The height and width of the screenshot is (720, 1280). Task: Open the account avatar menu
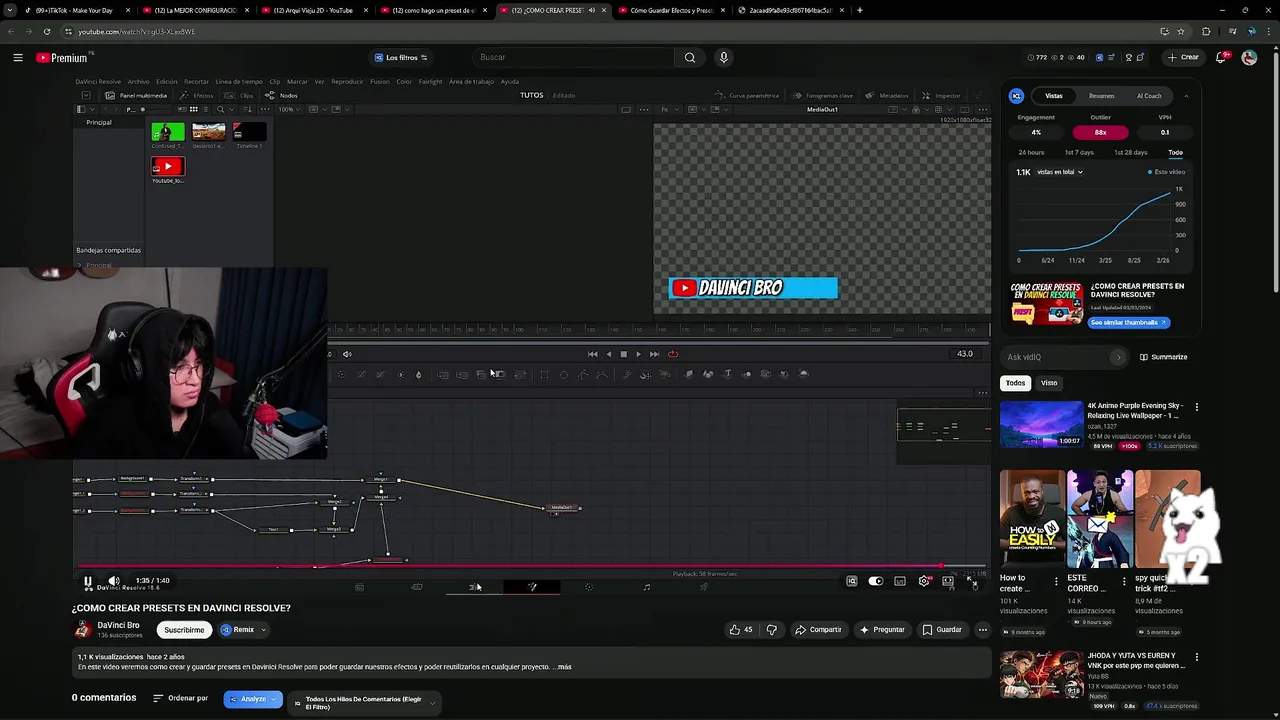point(1249,57)
